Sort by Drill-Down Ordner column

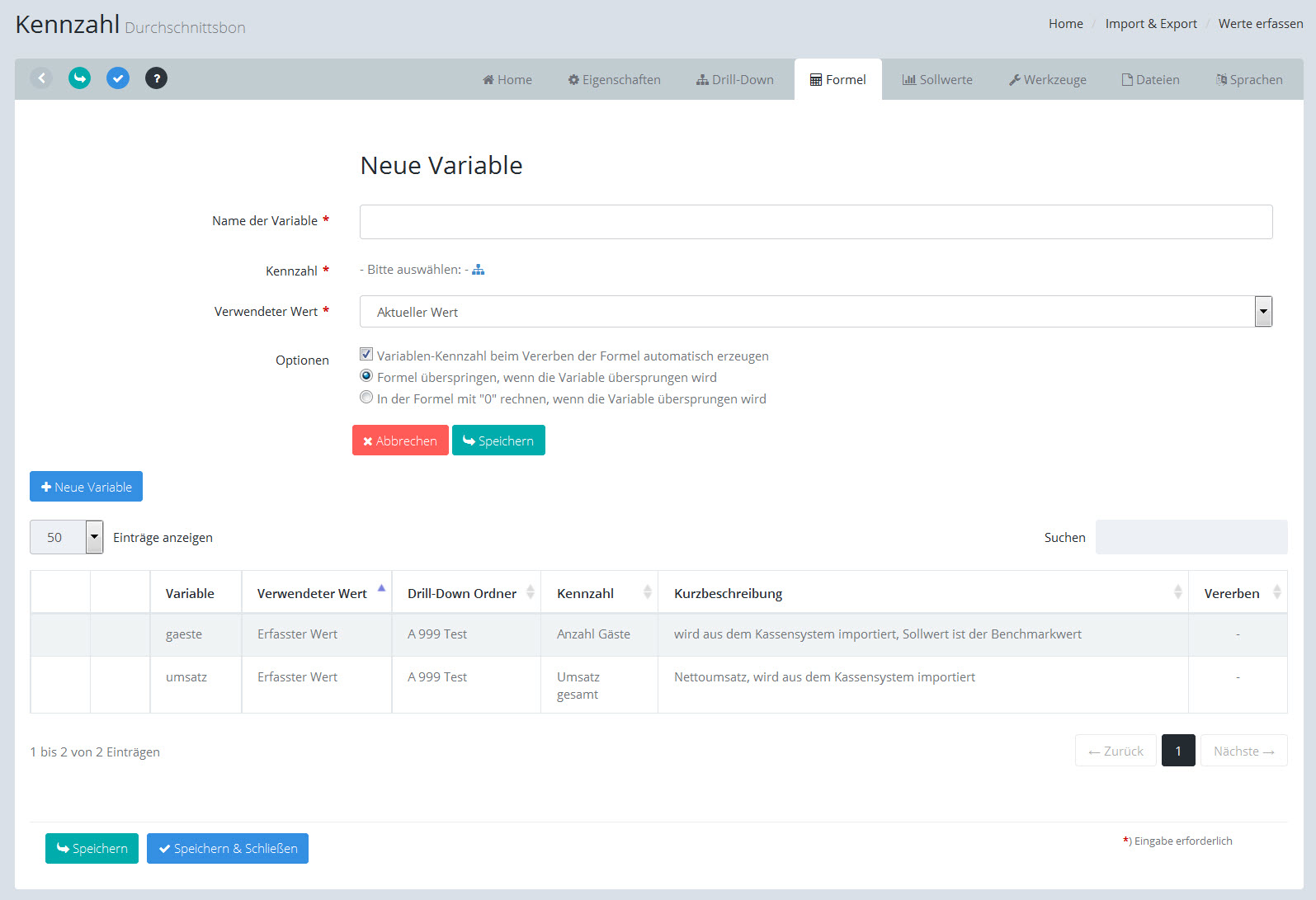[530, 592]
